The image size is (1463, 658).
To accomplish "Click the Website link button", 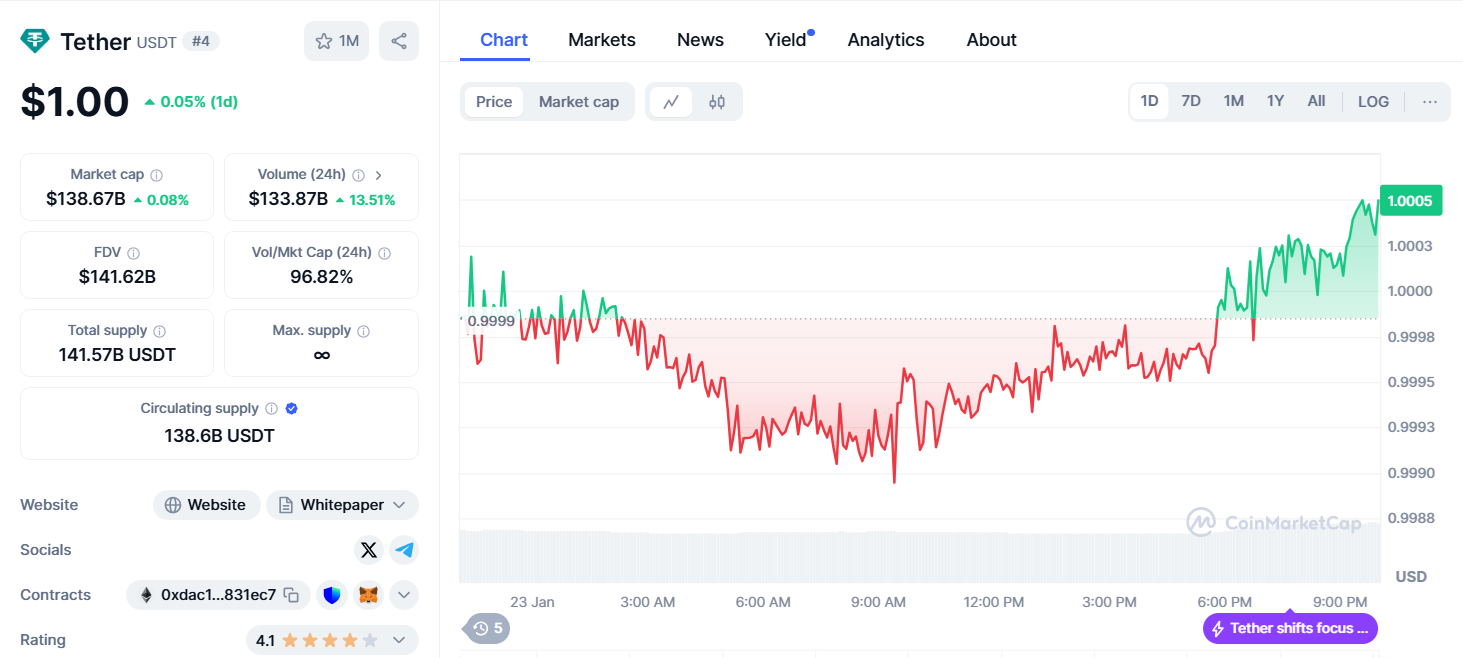I will point(207,505).
